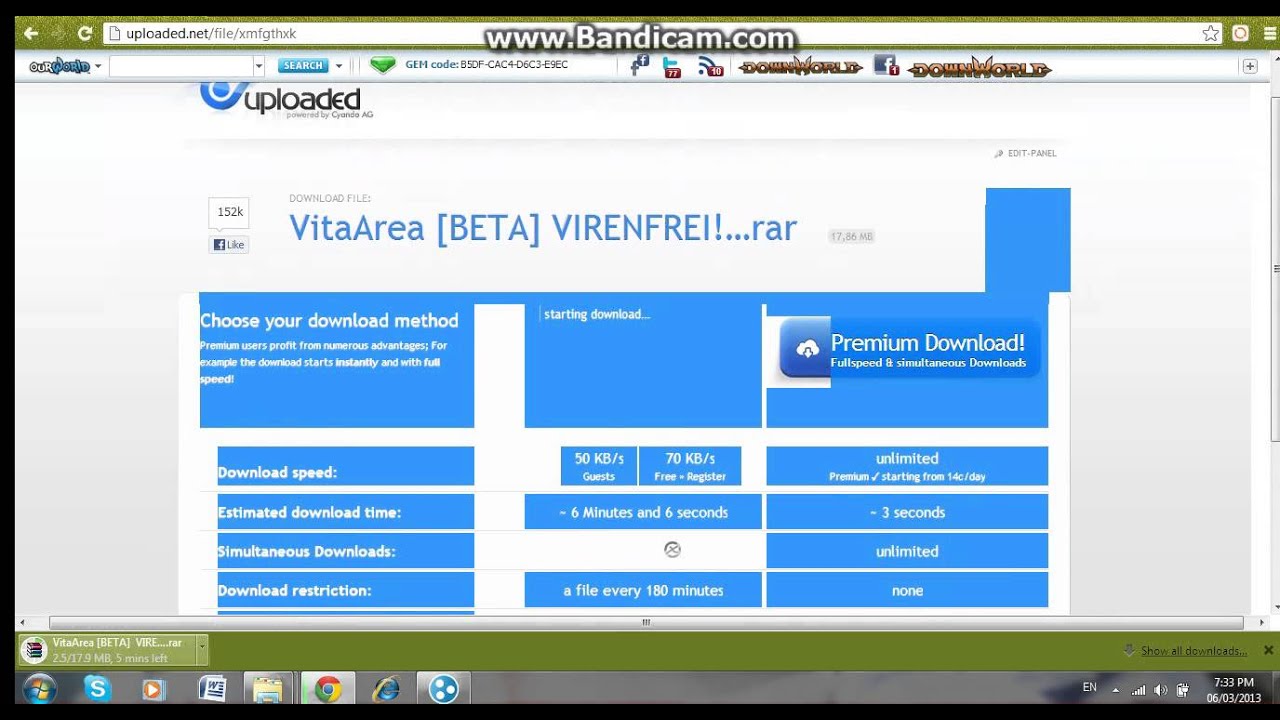Image resolution: width=1280 pixels, height=720 pixels.
Task: Click the cloud download icon on Premium button
Action: point(807,349)
